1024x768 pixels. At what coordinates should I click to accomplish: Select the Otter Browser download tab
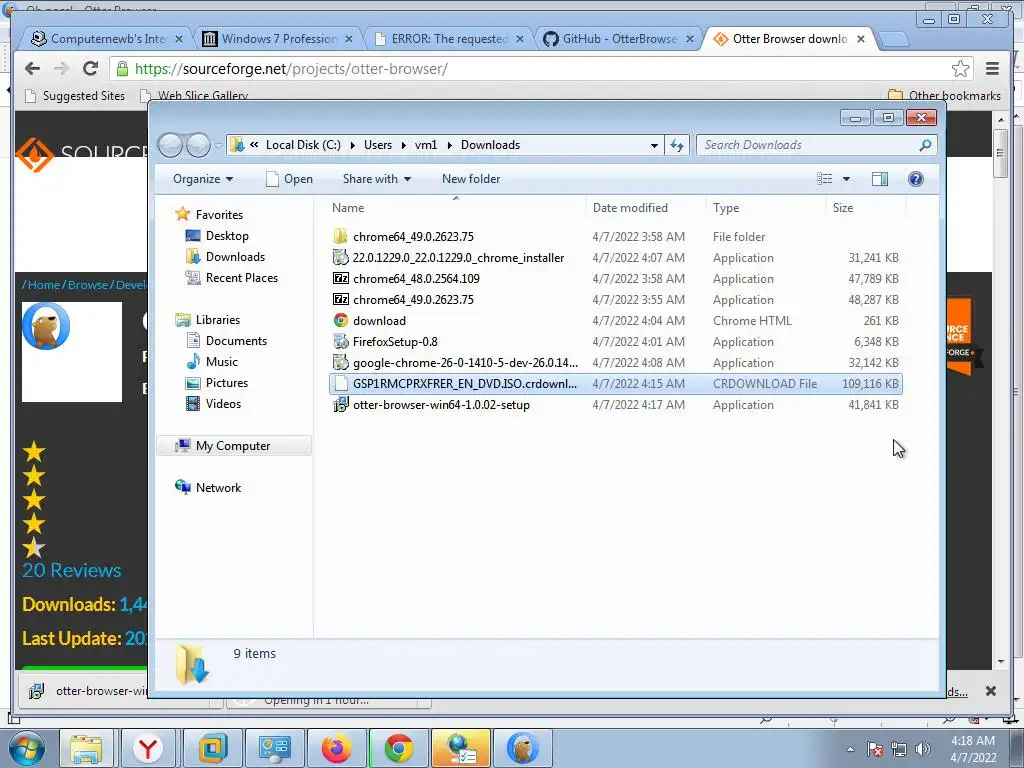[790, 39]
